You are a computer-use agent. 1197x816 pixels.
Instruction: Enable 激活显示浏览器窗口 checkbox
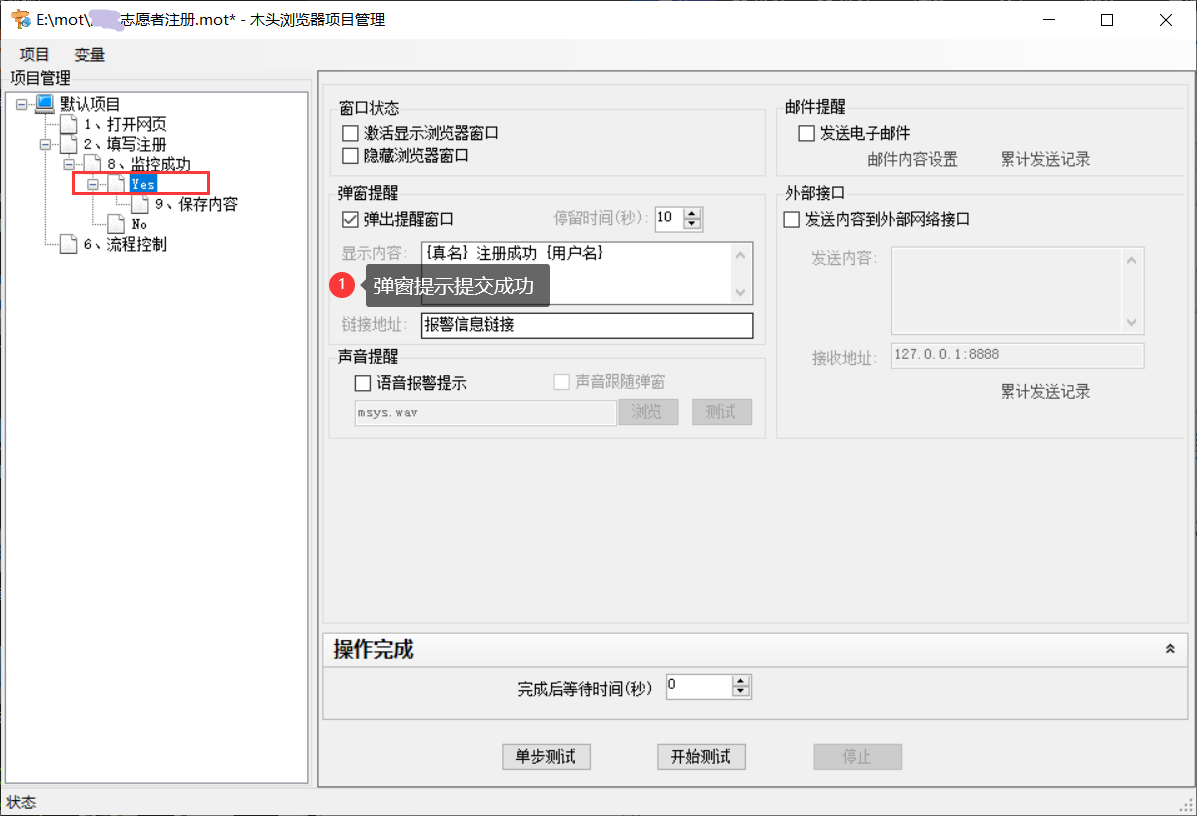tap(350, 133)
